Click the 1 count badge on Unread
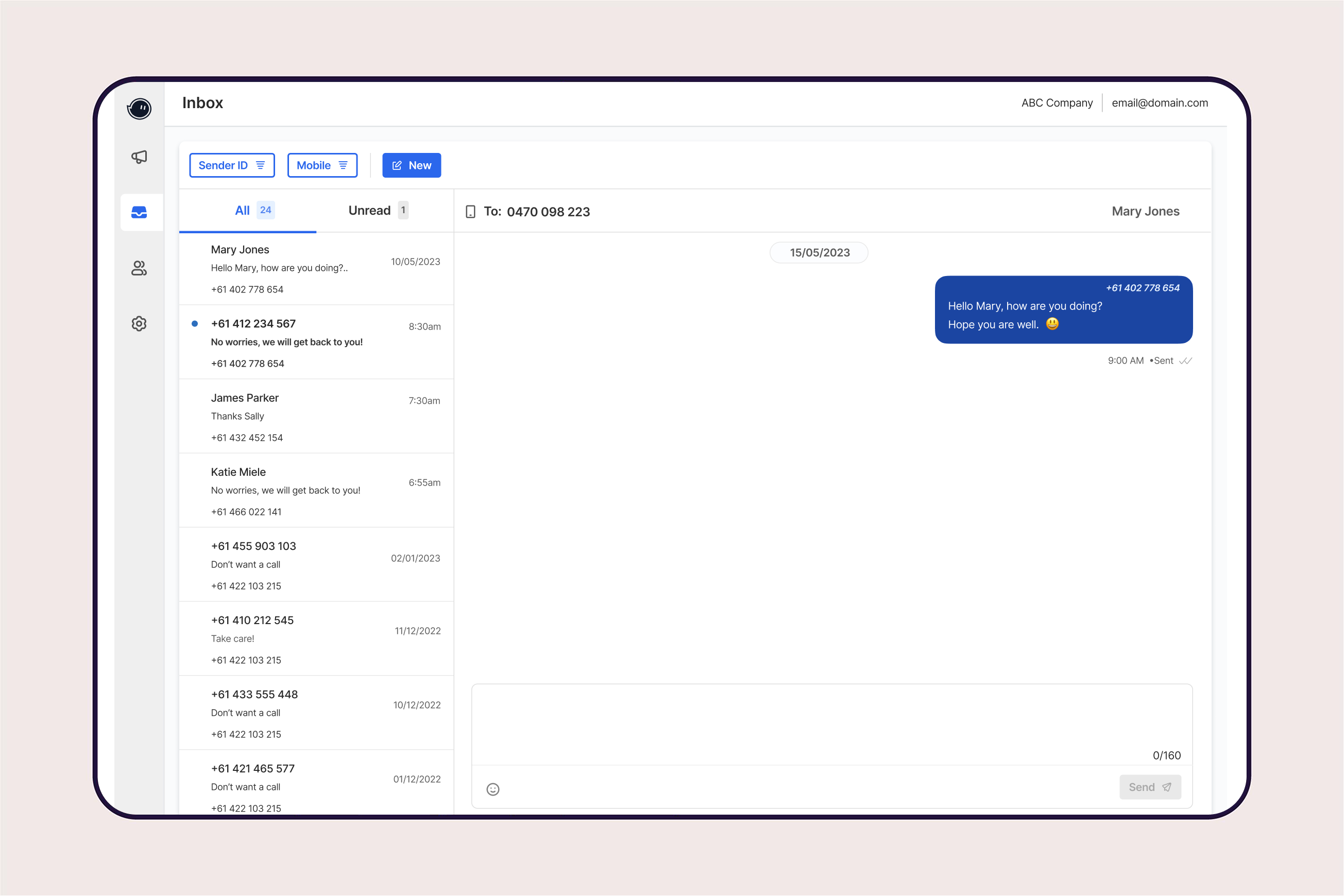Image resolution: width=1344 pixels, height=896 pixels. pos(403,210)
